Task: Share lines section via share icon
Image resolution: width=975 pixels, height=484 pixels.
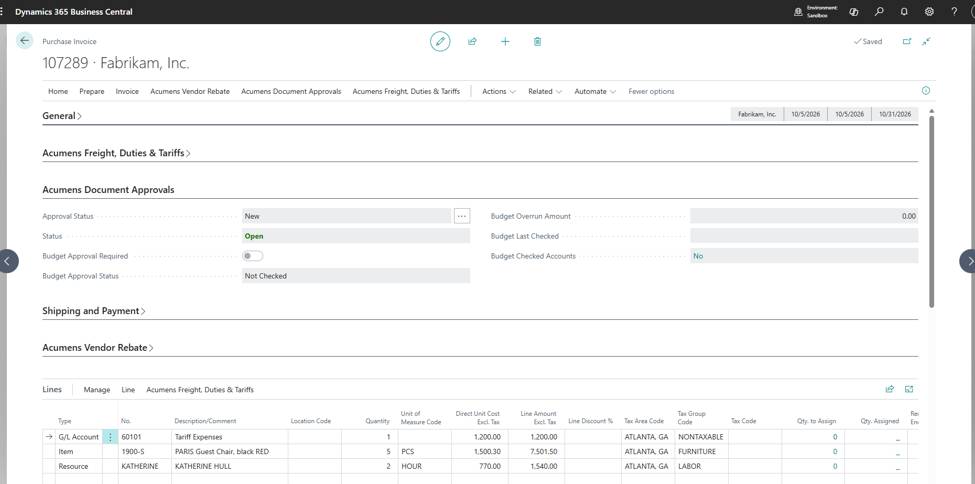Action: coord(890,389)
